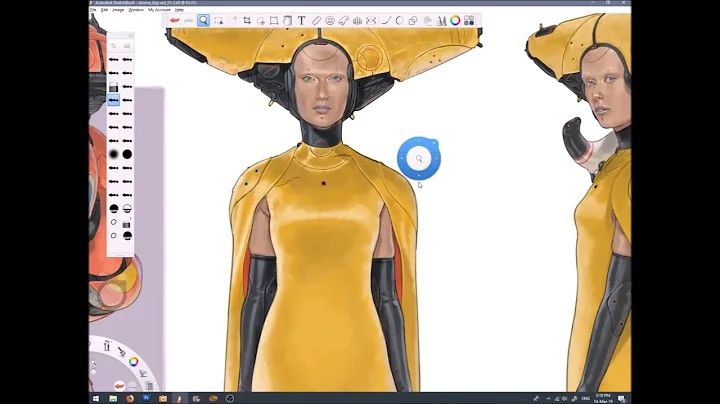Open the Perspective Guides tool

tap(357, 21)
